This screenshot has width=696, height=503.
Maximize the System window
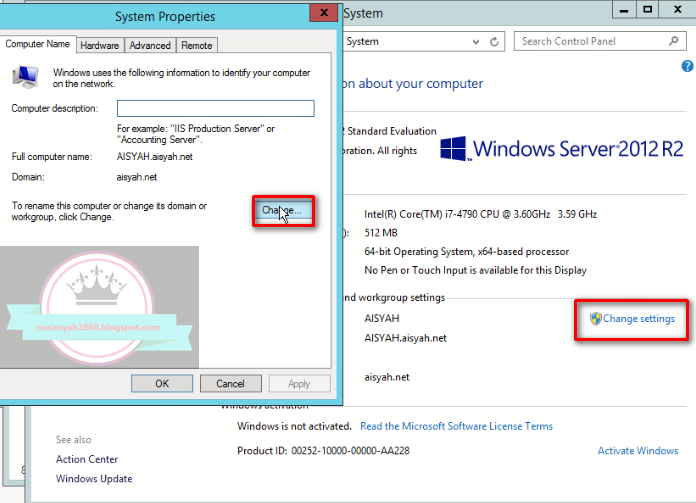(x=647, y=10)
